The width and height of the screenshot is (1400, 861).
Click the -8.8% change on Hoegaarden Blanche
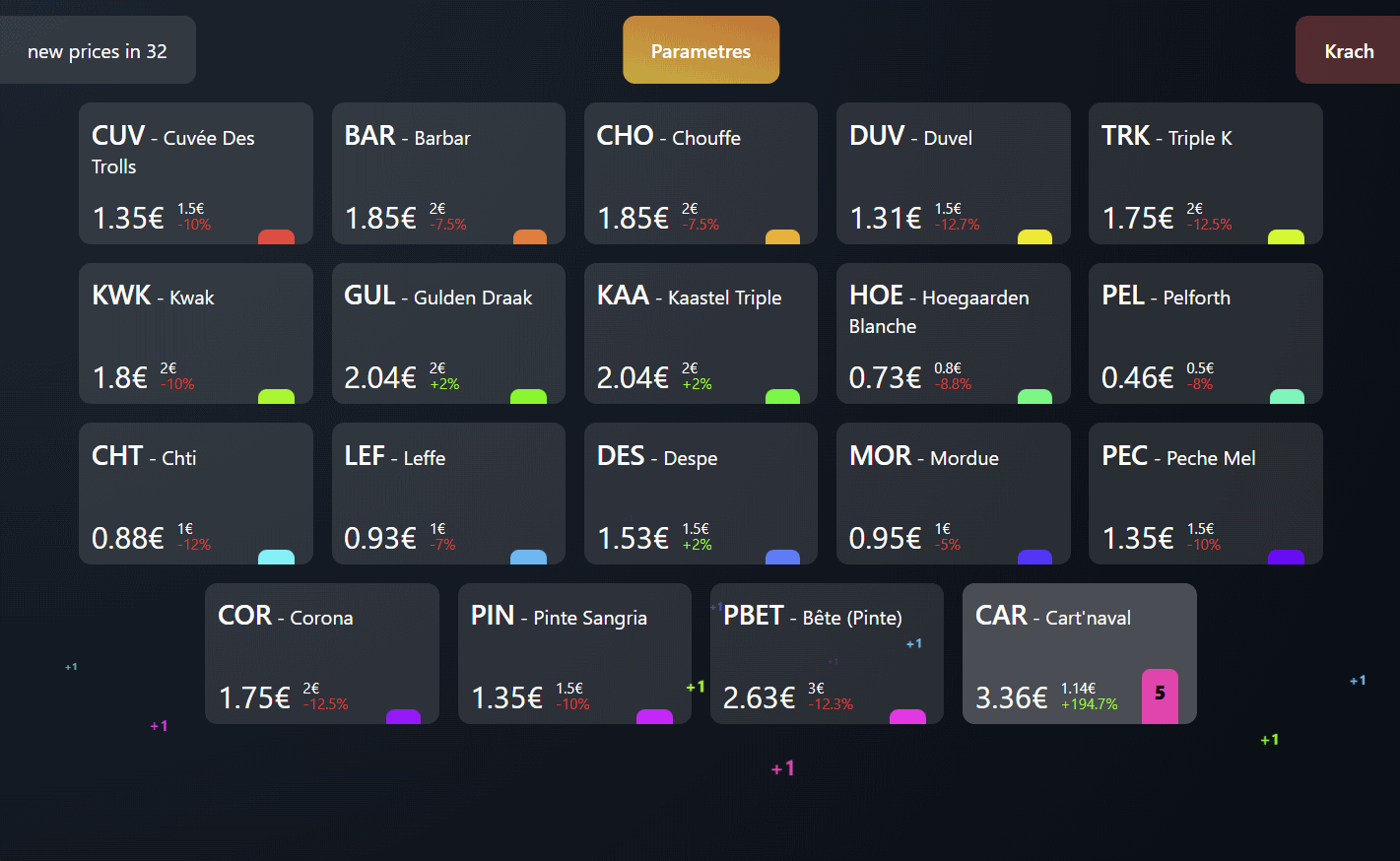(953, 384)
